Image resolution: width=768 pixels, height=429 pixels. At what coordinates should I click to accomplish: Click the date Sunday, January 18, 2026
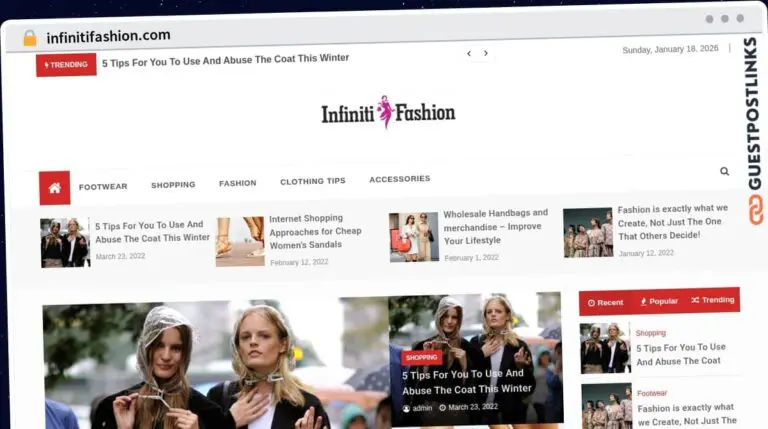(x=670, y=49)
